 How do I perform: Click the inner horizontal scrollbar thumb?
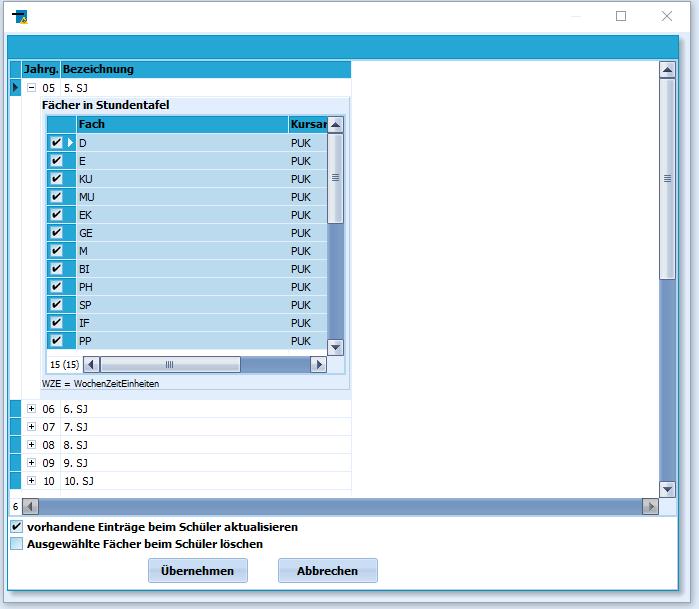(x=170, y=365)
